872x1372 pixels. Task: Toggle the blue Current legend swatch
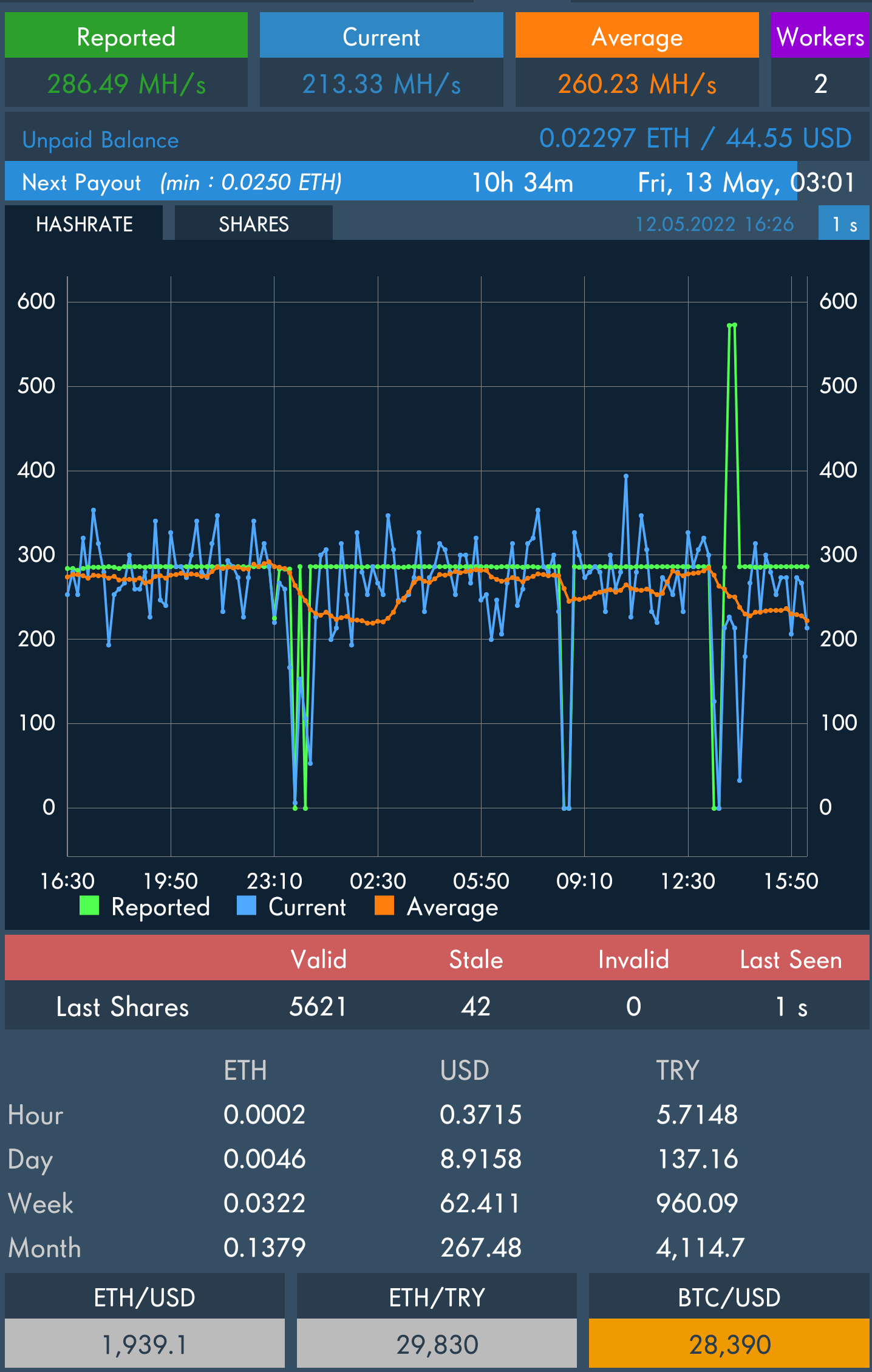pos(247,906)
